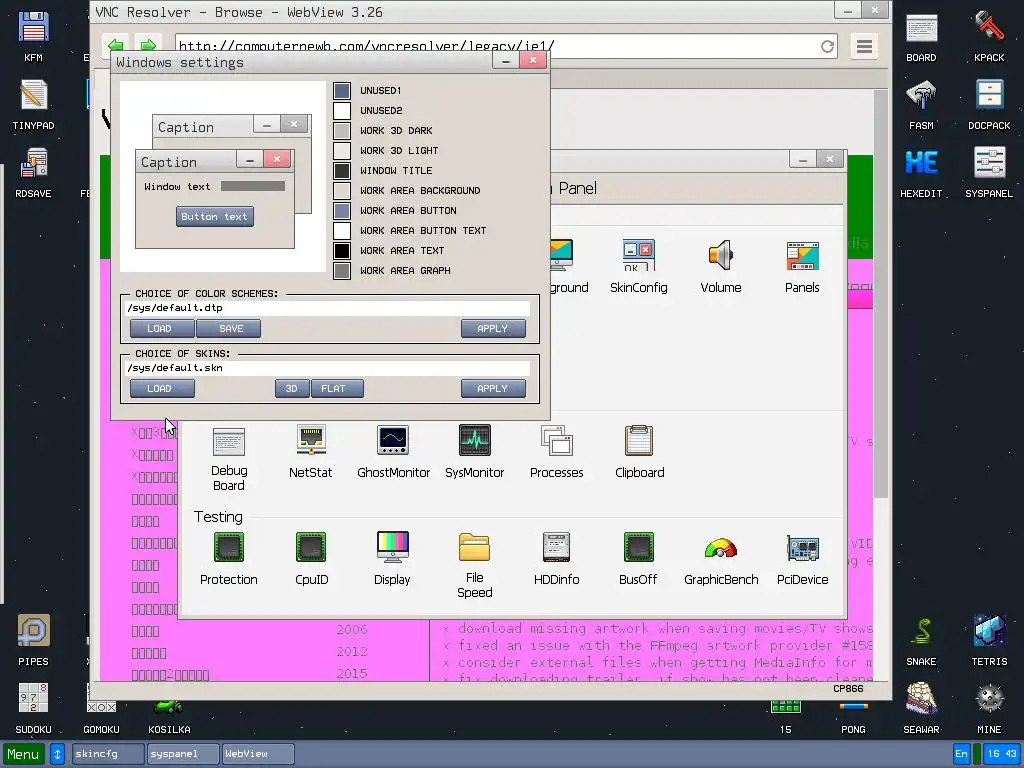Screen dimensions: 1024x768
Task: Pick the UNUSED1 color swatch
Action: pos(342,90)
